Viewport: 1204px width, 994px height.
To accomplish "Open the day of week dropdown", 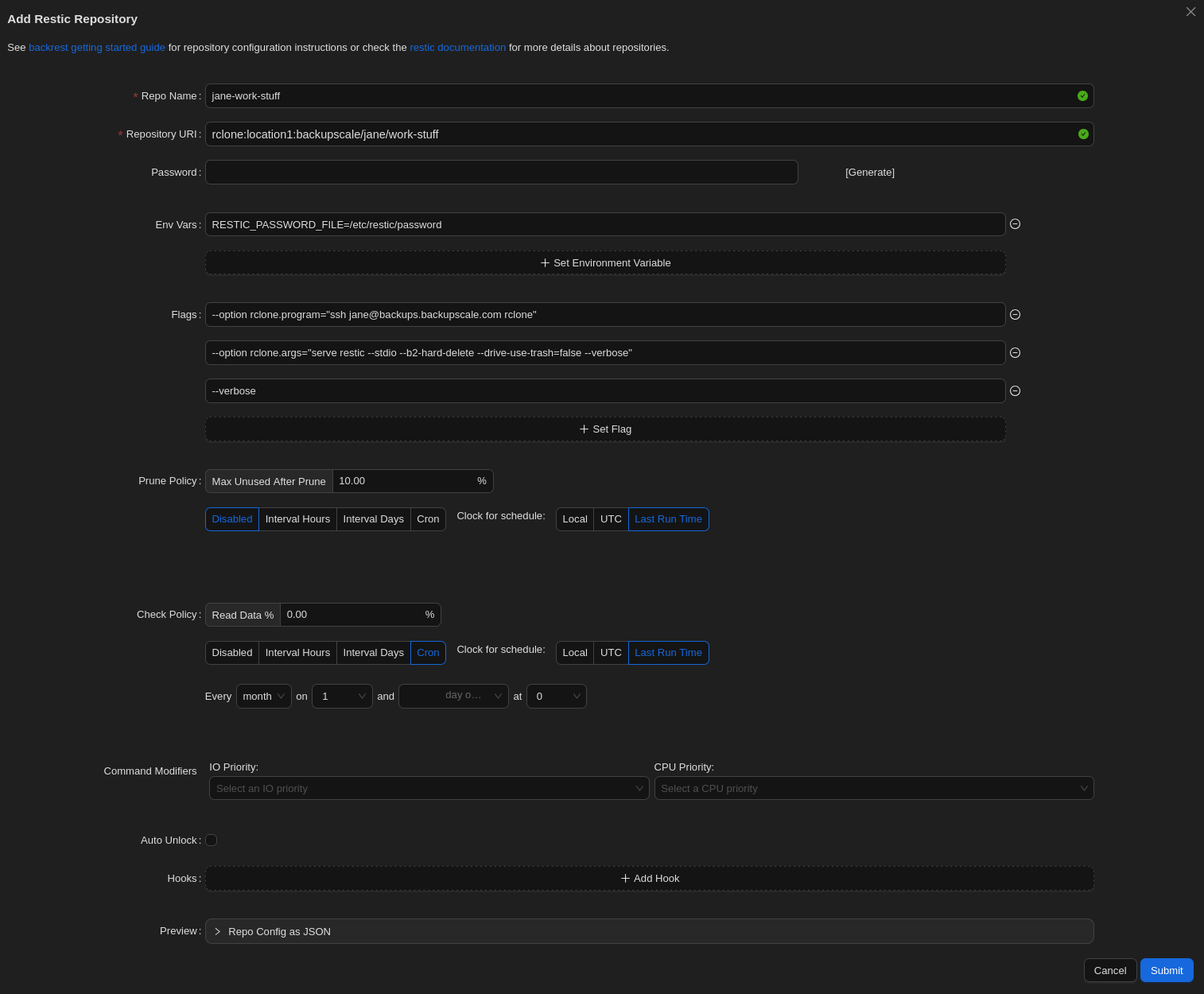I will coord(453,696).
